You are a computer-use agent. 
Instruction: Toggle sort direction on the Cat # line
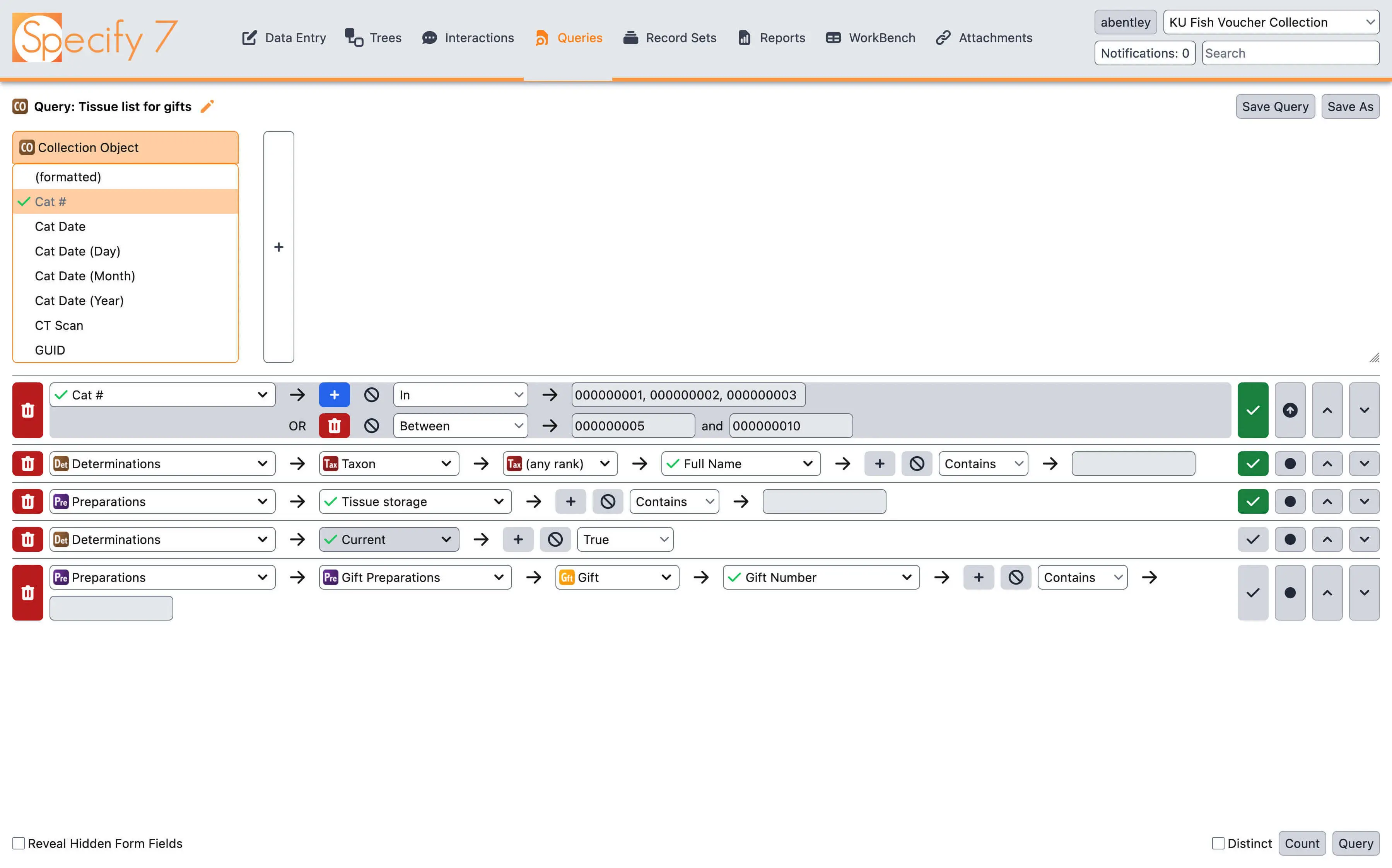(1290, 410)
